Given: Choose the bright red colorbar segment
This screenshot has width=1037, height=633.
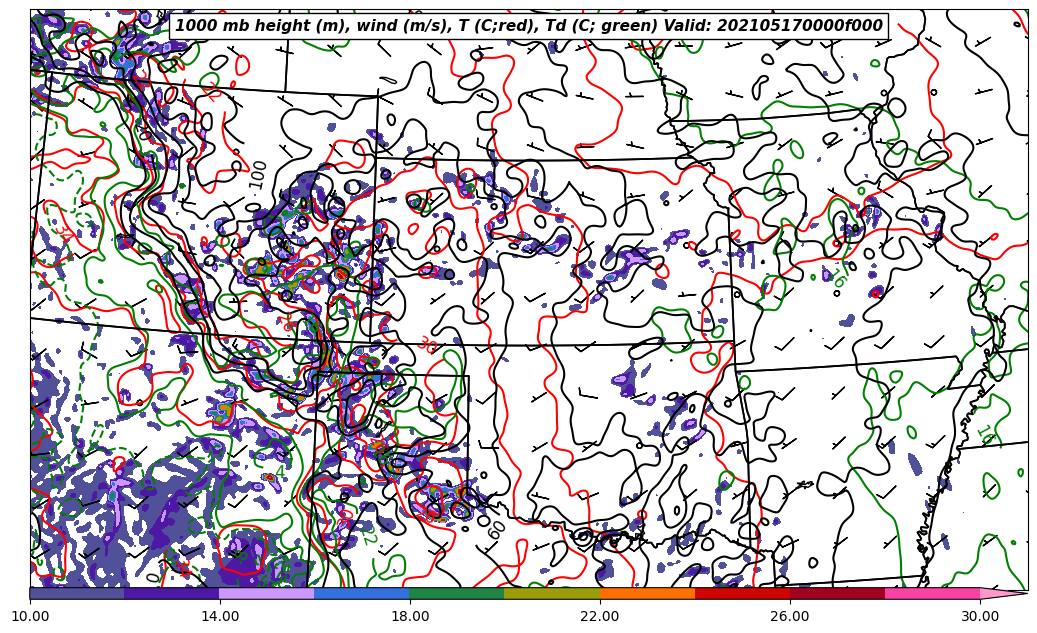Looking at the screenshot, I should (x=742, y=593).
